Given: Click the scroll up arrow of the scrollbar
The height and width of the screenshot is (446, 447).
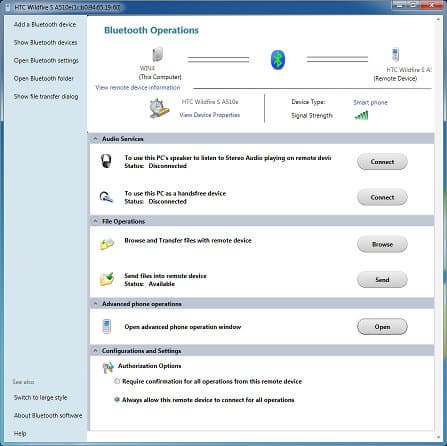Looking at the screenshot, I should pos(438,19).
